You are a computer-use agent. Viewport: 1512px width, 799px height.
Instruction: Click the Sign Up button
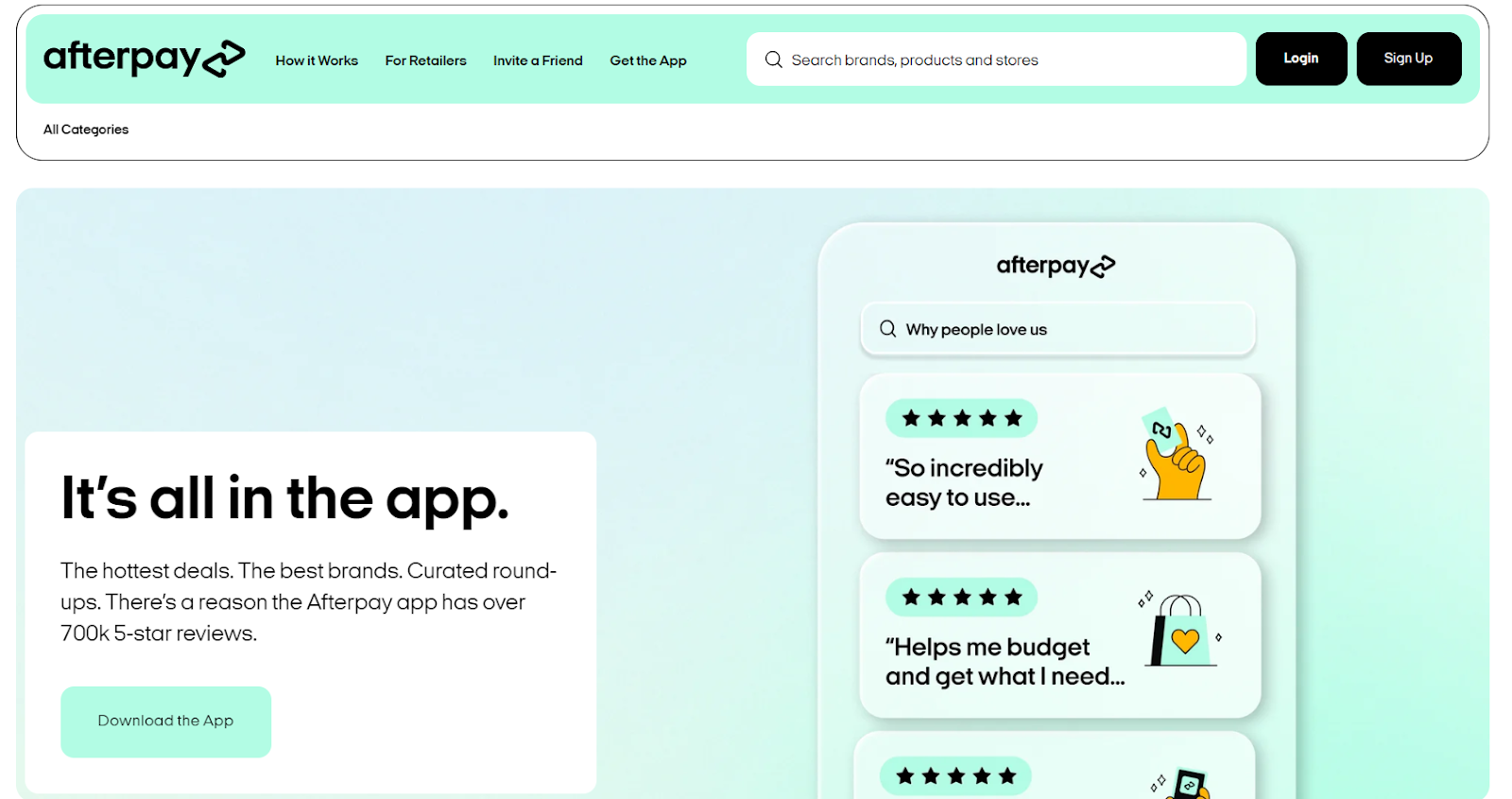1408,59
